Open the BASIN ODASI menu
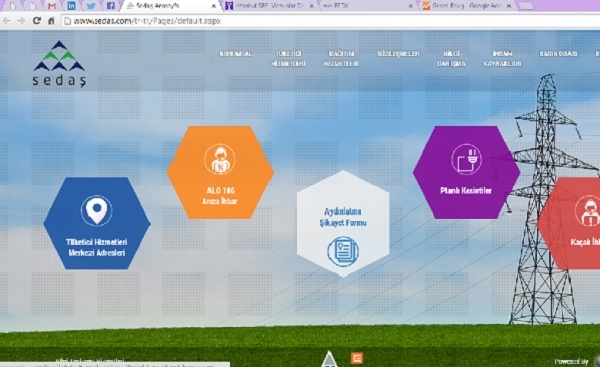 (558, 54)
